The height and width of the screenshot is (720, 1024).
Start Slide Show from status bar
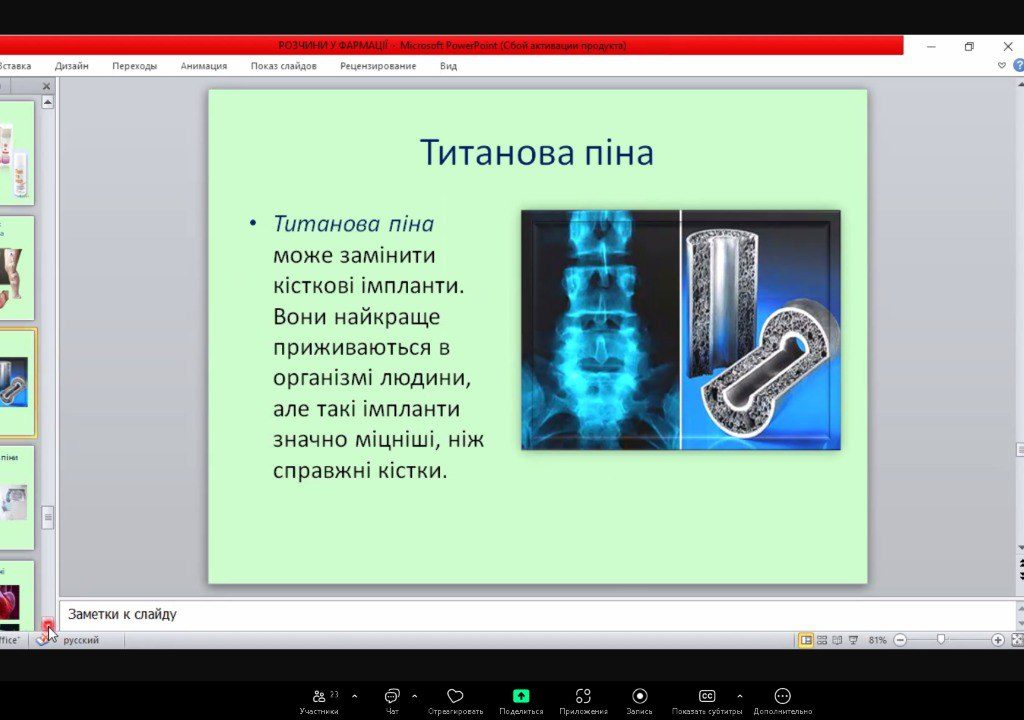click(x=853, y=640)
